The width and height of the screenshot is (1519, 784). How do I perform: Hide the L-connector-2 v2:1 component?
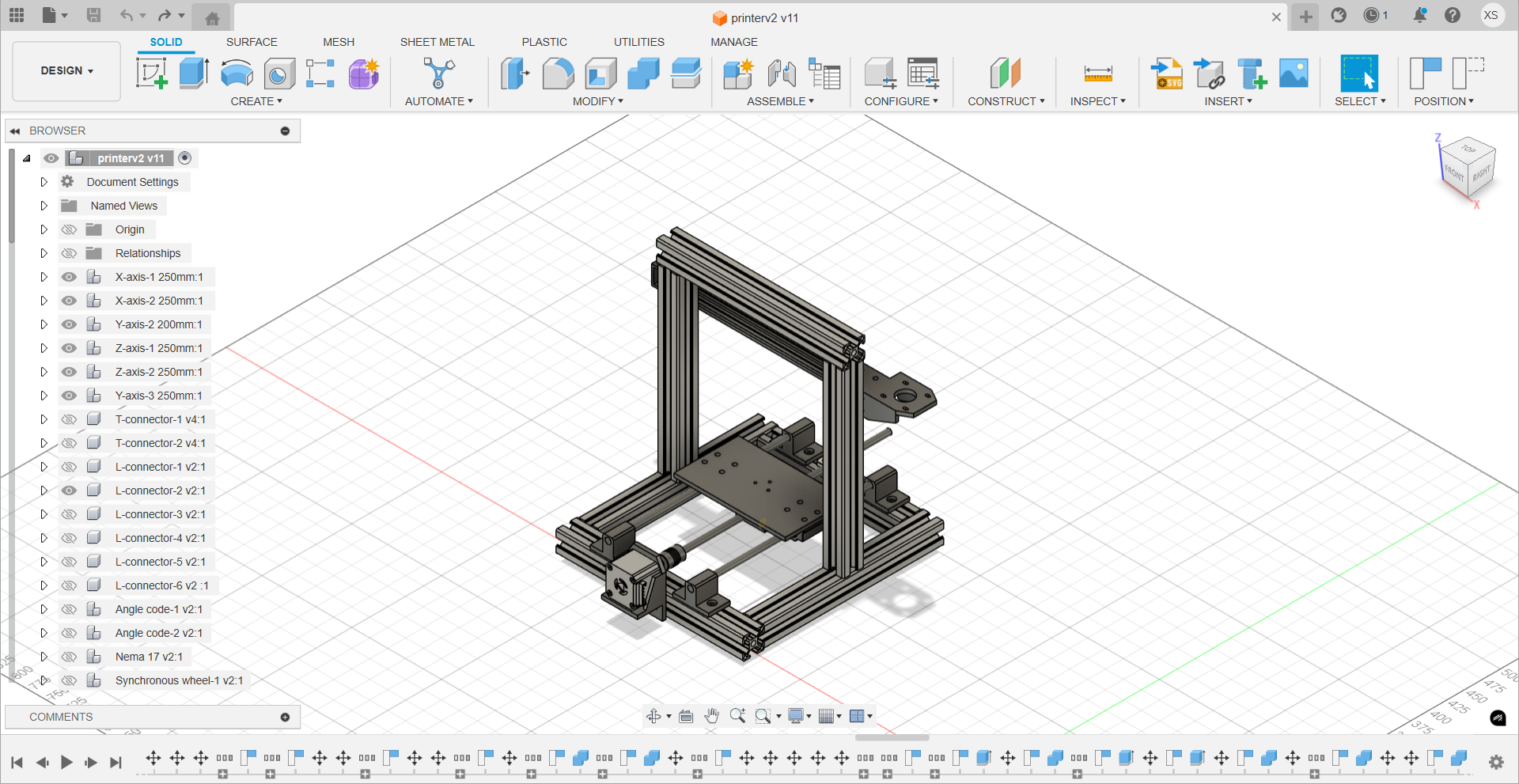[70, 490]
